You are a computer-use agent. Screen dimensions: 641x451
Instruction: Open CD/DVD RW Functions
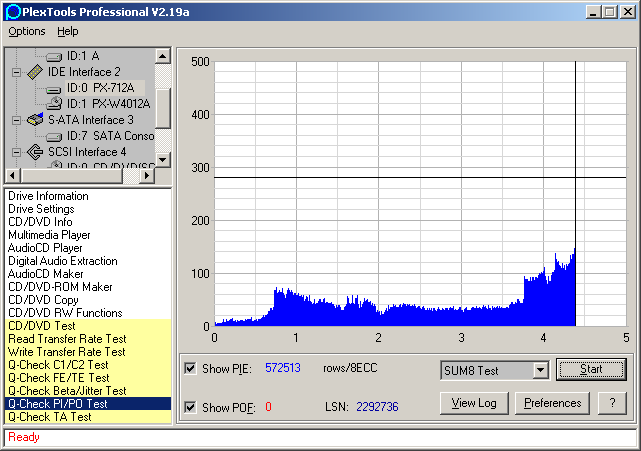[88, 313]
